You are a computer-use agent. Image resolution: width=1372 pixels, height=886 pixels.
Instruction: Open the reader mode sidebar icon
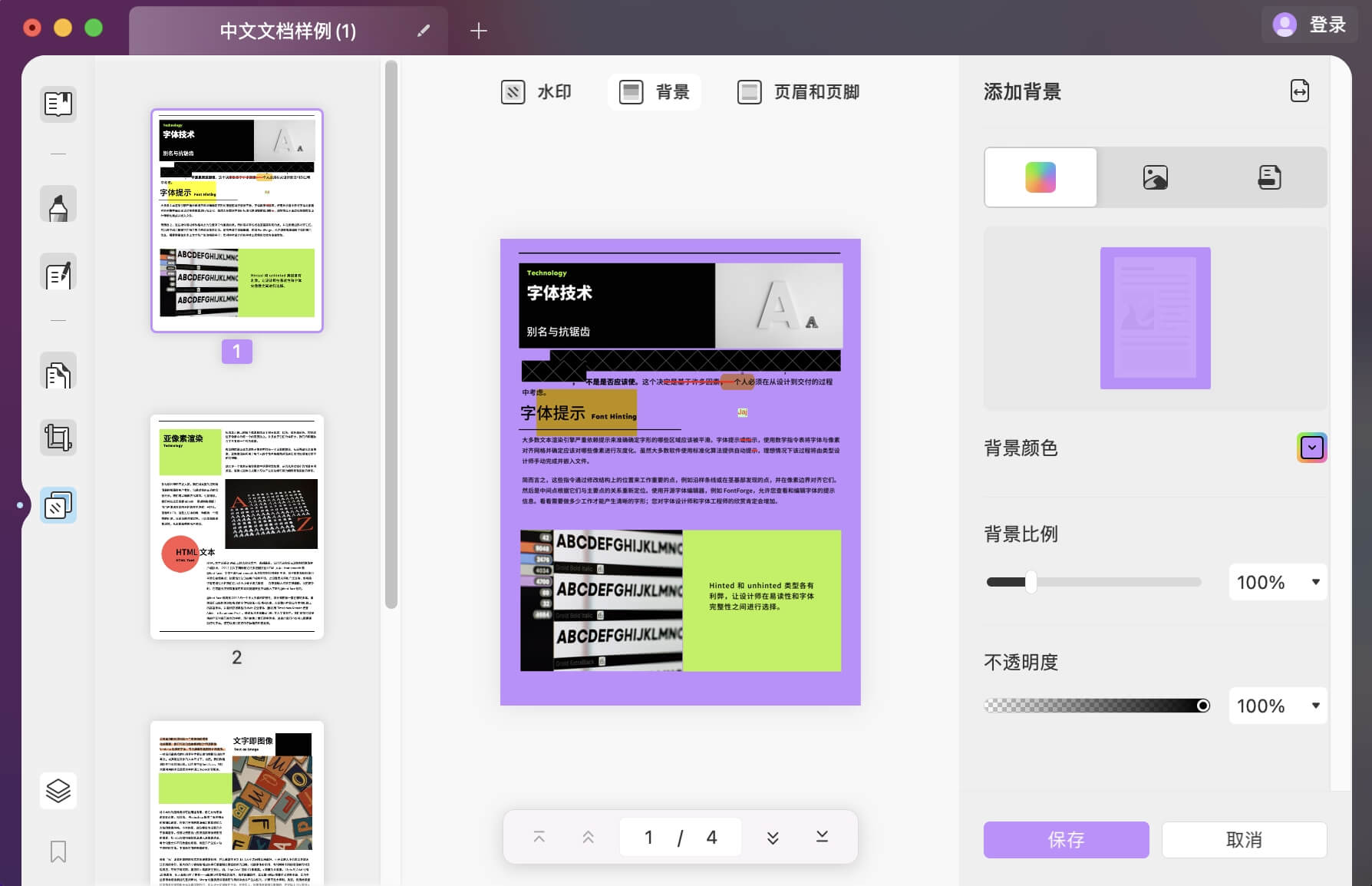tap(58, 104)
